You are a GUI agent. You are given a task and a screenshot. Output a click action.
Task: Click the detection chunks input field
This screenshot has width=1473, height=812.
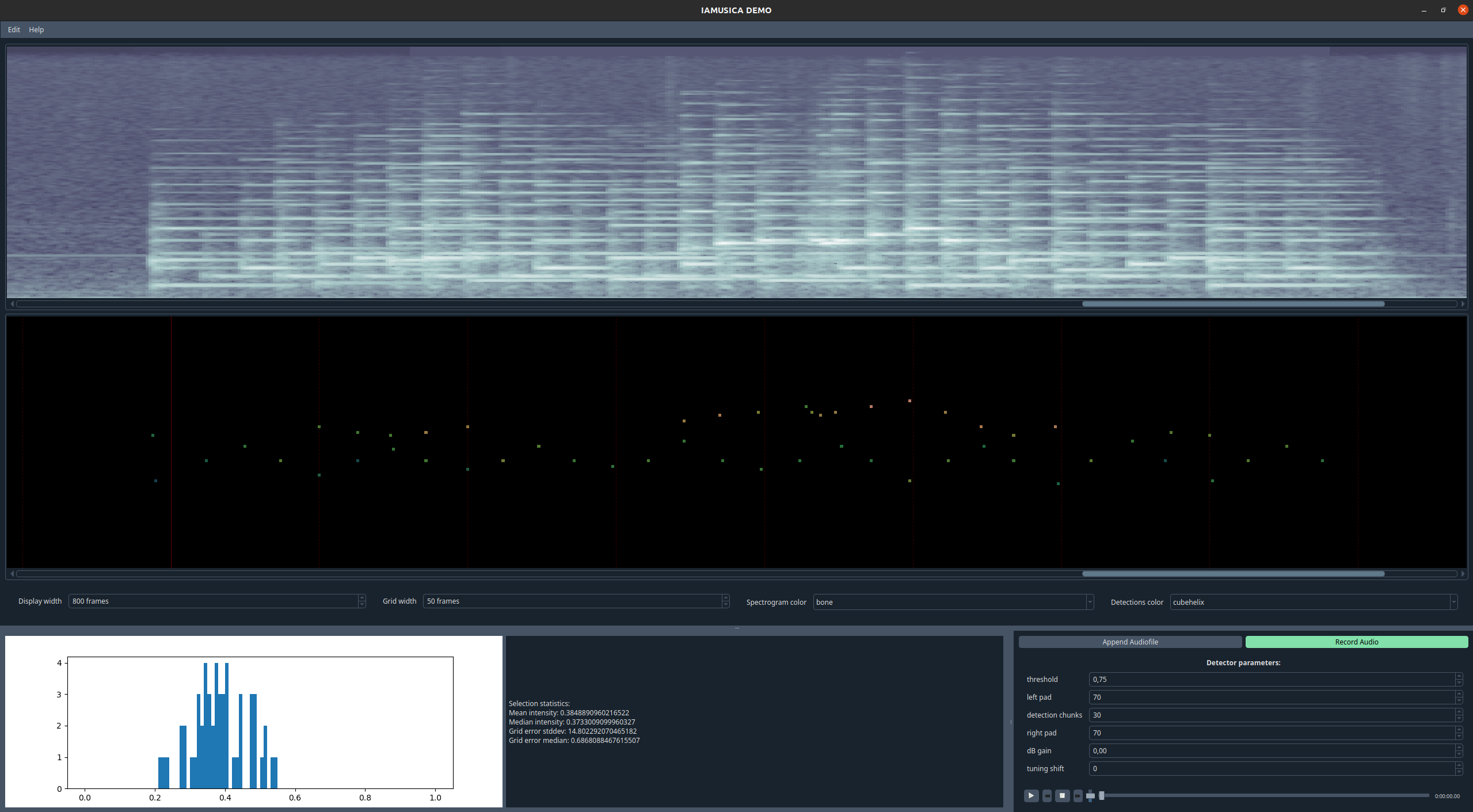(1272, 715)
